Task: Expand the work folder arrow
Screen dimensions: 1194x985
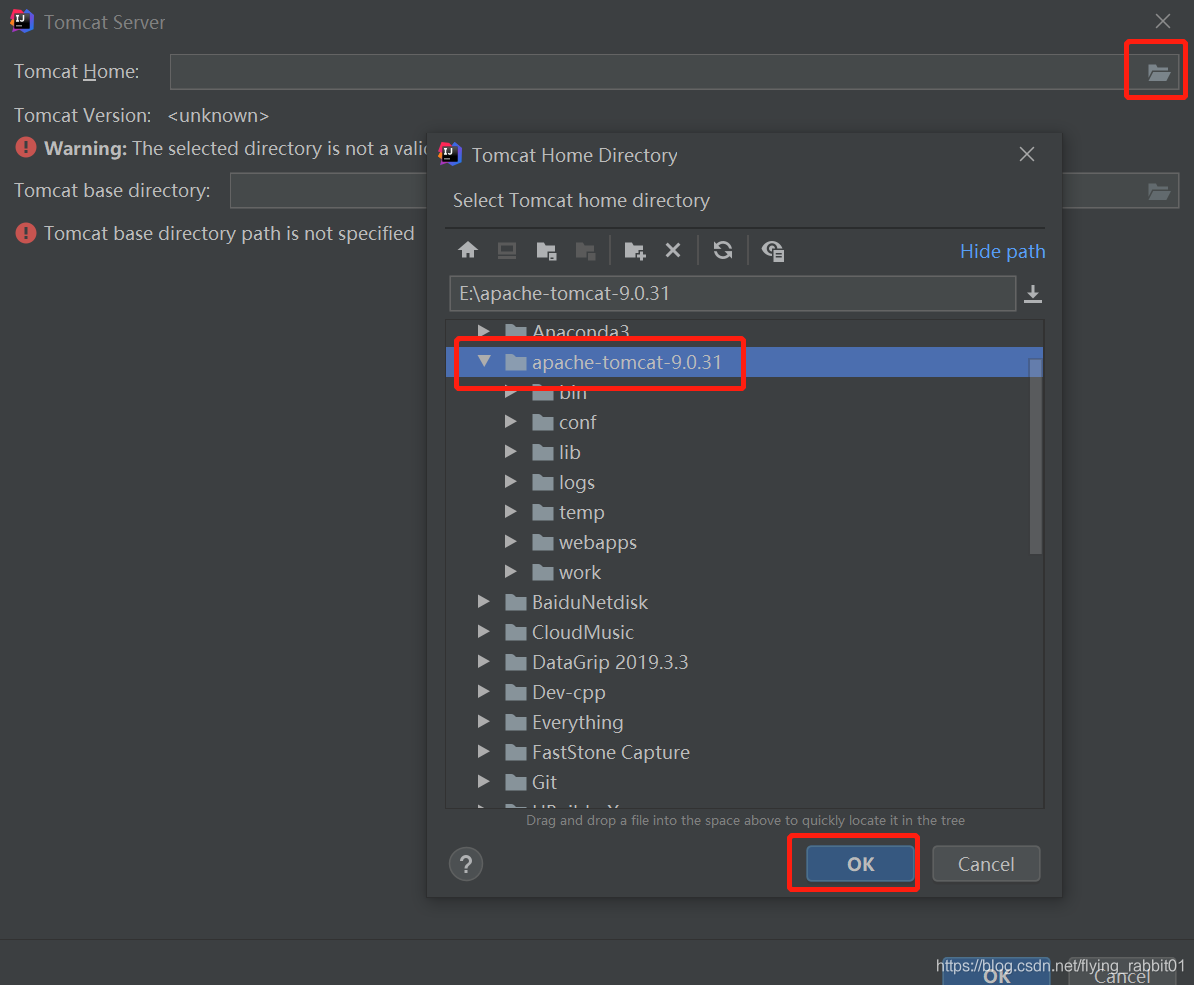Action: [x=510, y=571]
